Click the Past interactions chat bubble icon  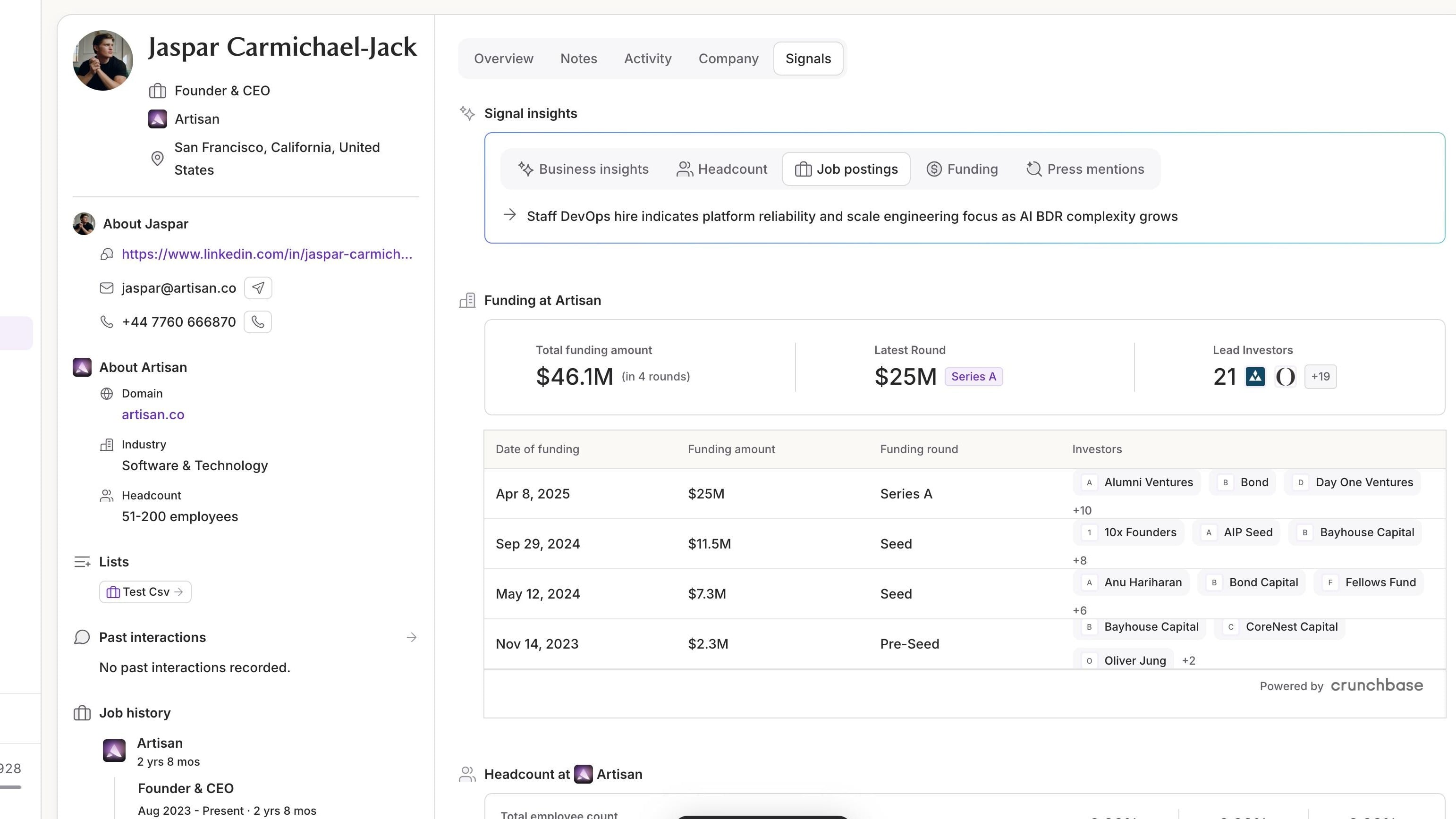pyautogui.click(x=82, y=638)
